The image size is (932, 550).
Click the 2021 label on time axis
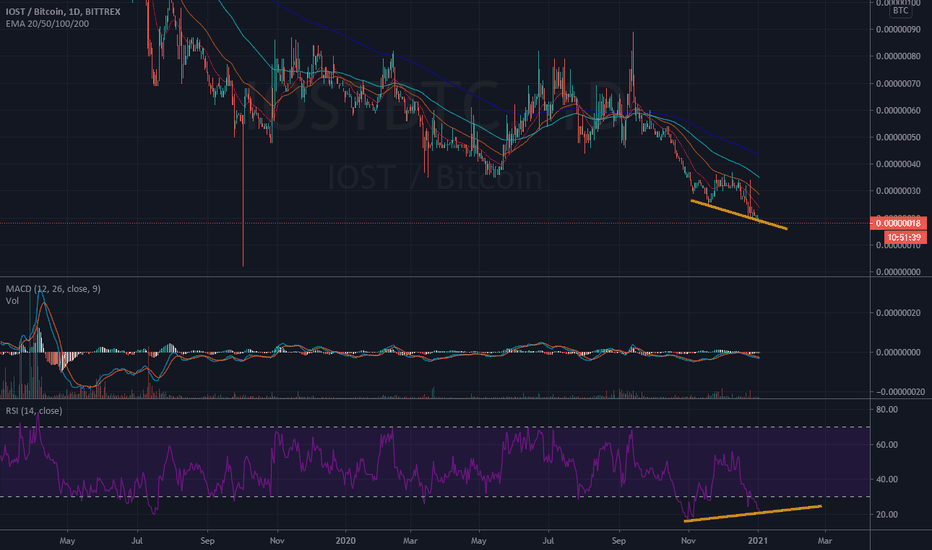click(758, 540)
